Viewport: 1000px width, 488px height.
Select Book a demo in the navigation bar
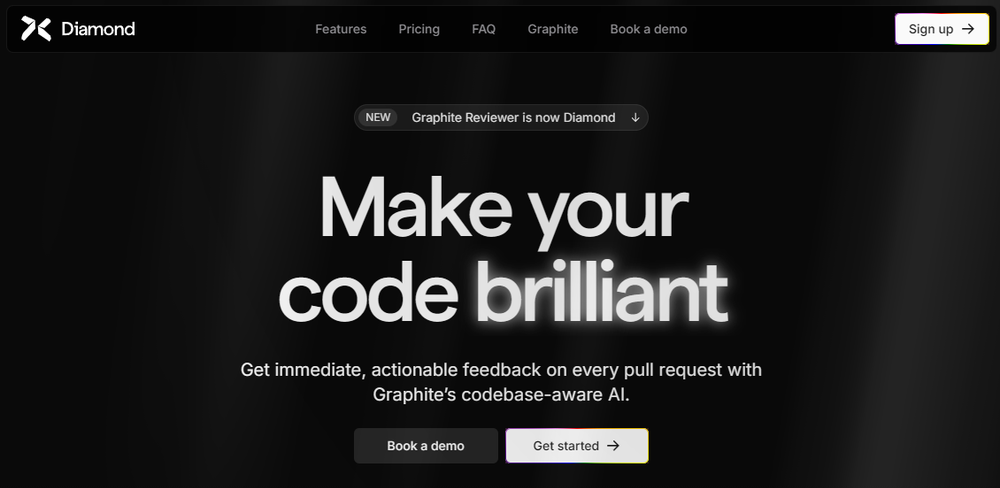649,29
